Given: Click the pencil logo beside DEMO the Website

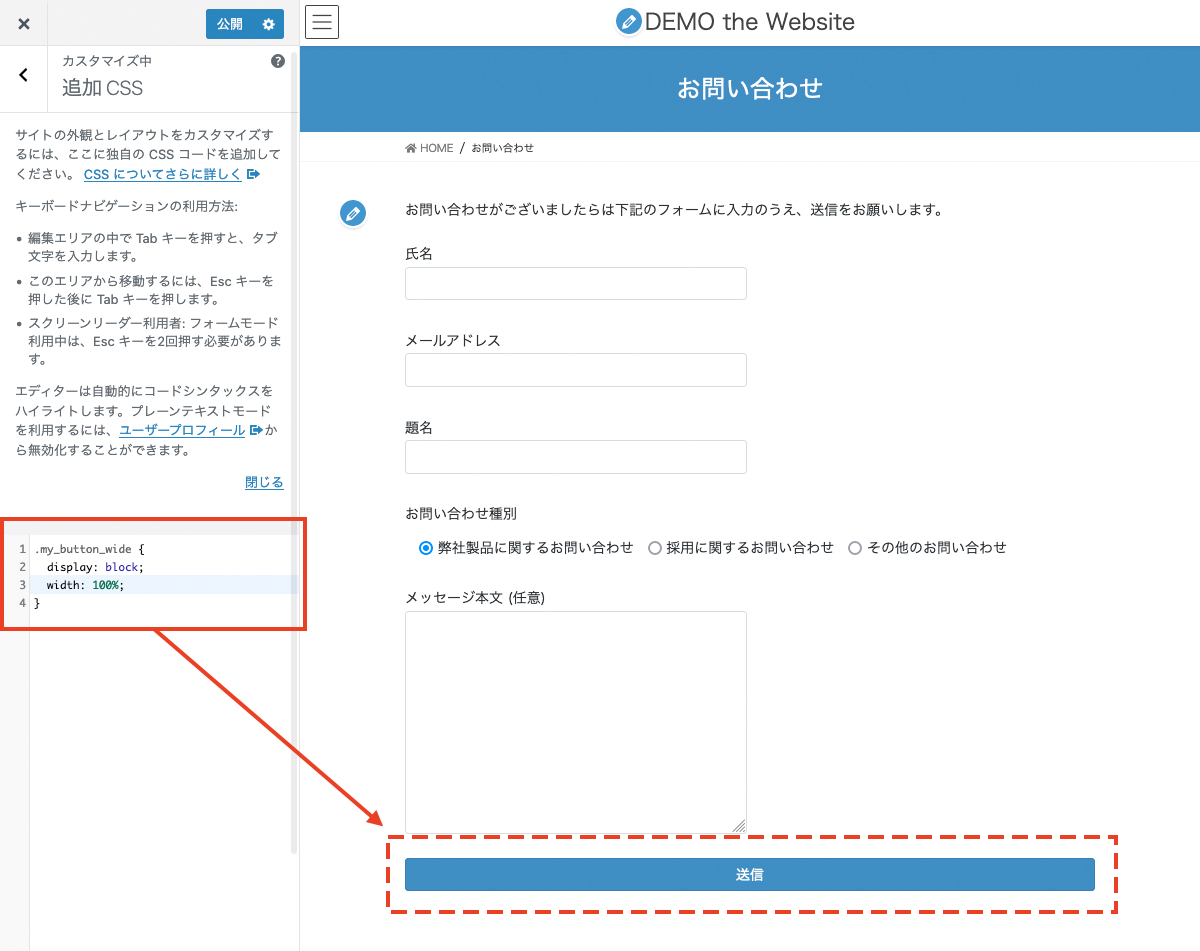Looking at the screenshot, I should pos(628,21).
